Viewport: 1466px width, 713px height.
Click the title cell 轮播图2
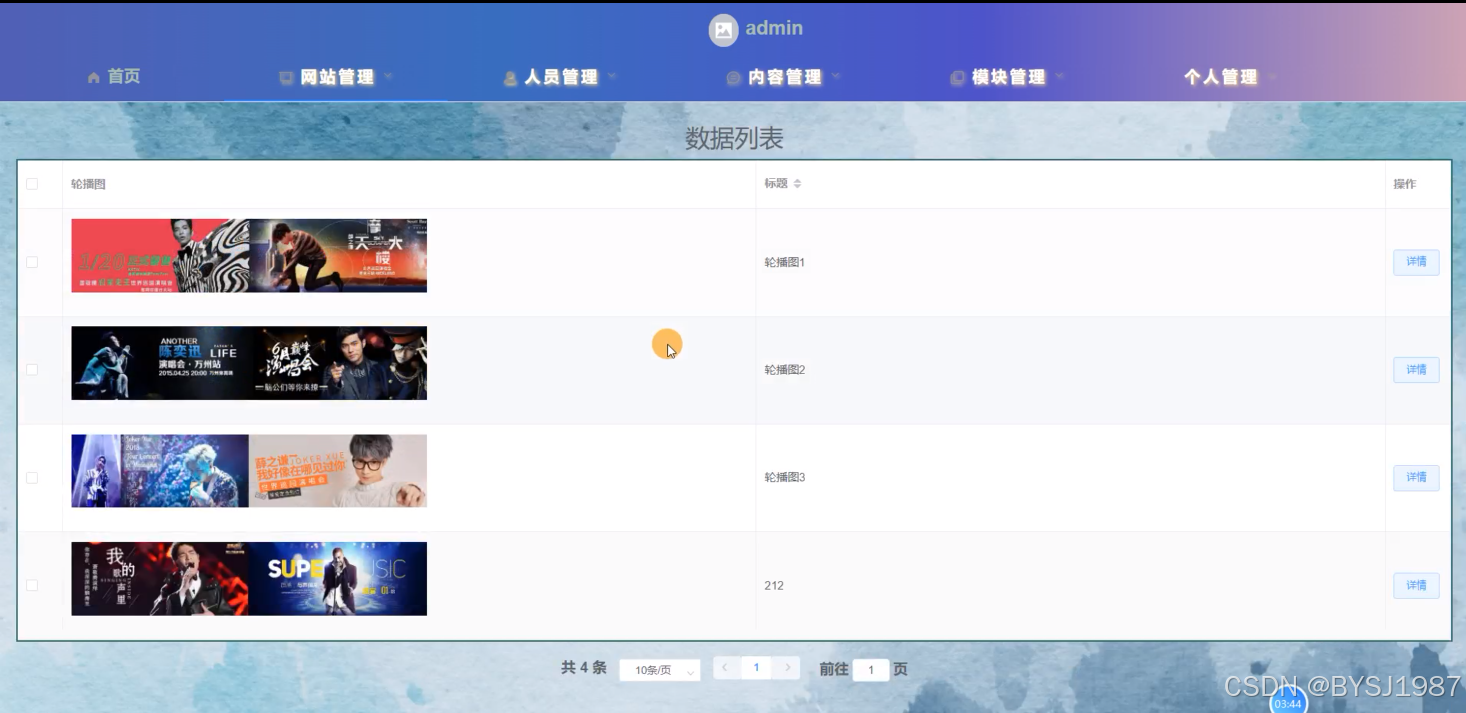click(x=784, y=370)
